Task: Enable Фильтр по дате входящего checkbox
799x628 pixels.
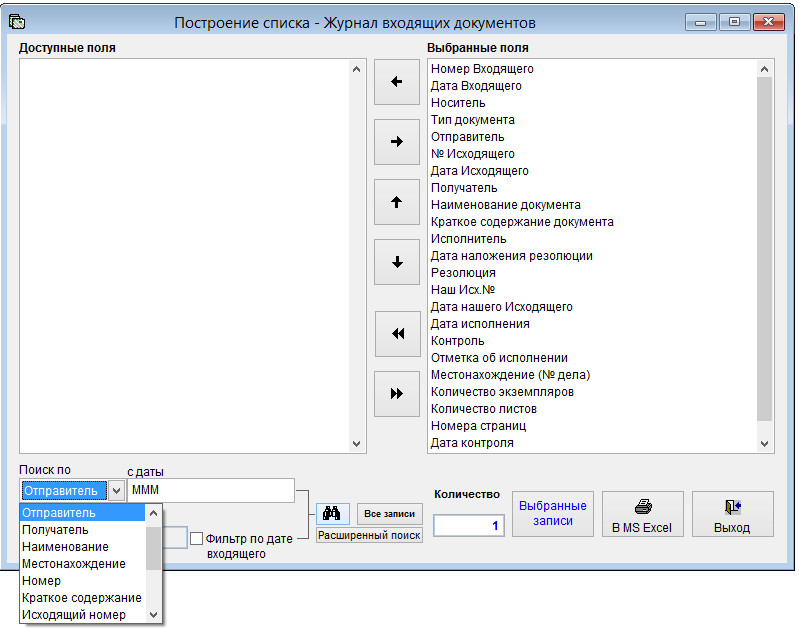Action: [196, 538]
